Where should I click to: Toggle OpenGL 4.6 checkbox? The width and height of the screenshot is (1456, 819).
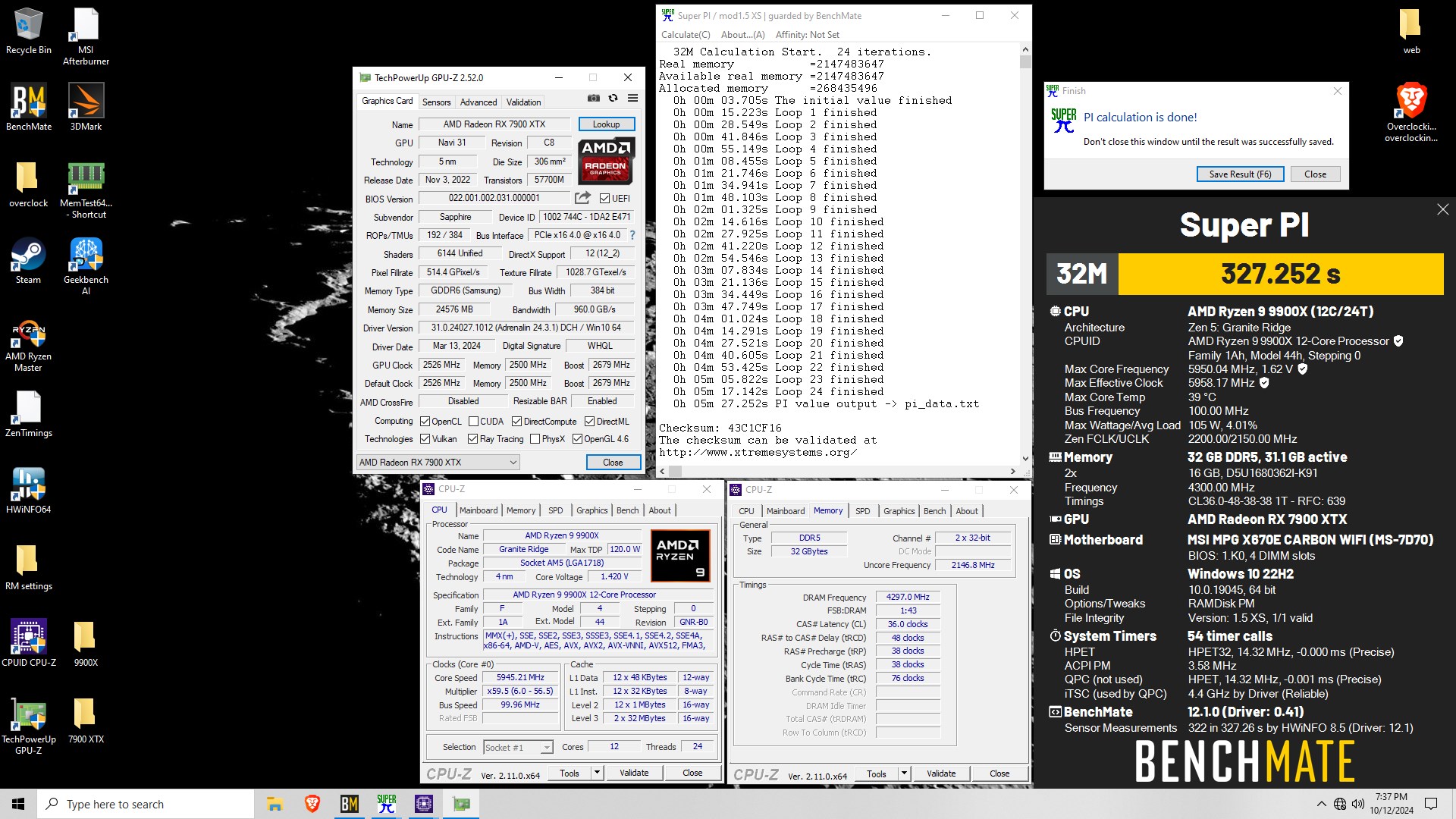[x=577, y=439]
